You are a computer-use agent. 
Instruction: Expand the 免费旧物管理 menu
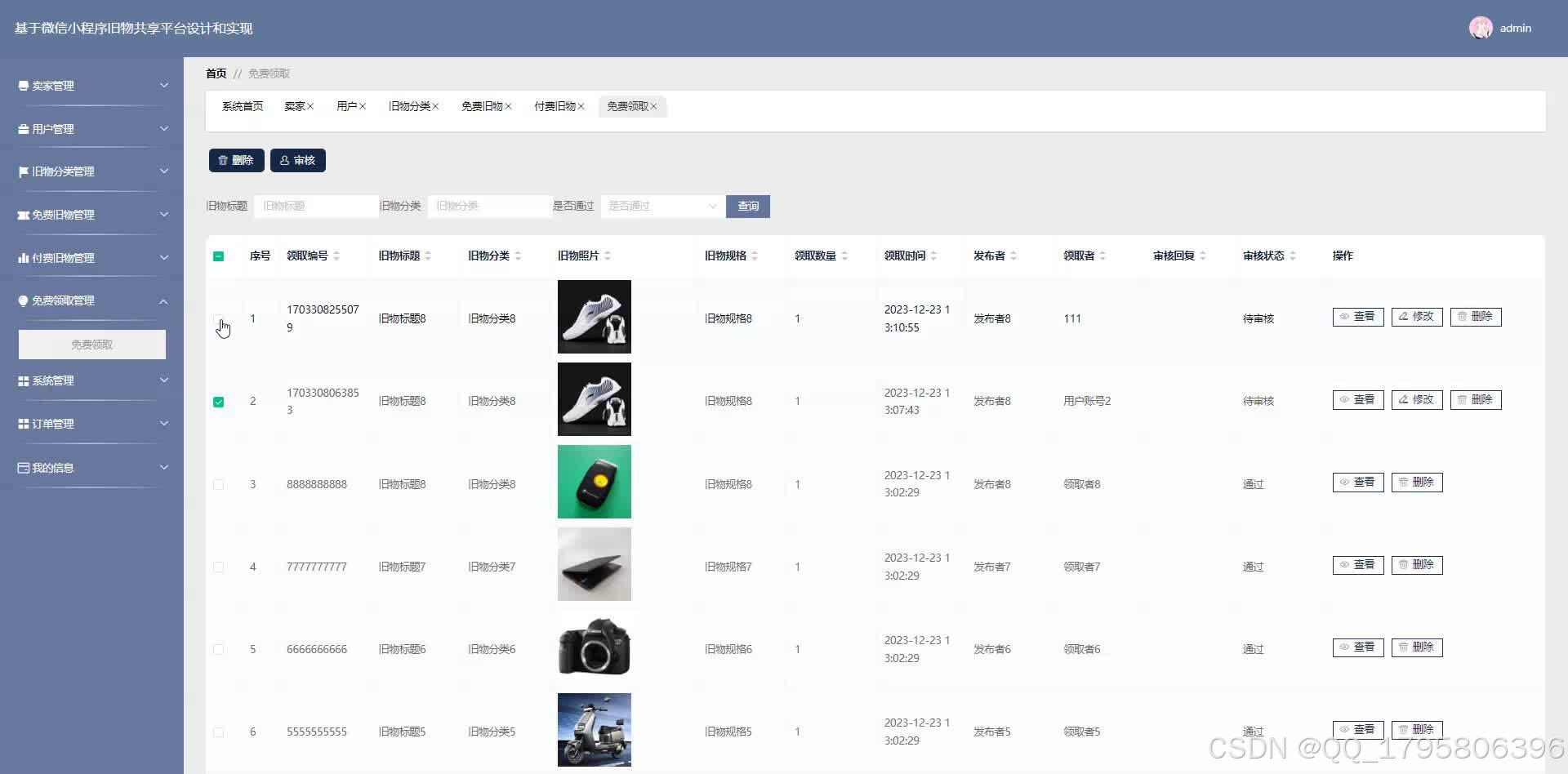(x=164, y=215)
